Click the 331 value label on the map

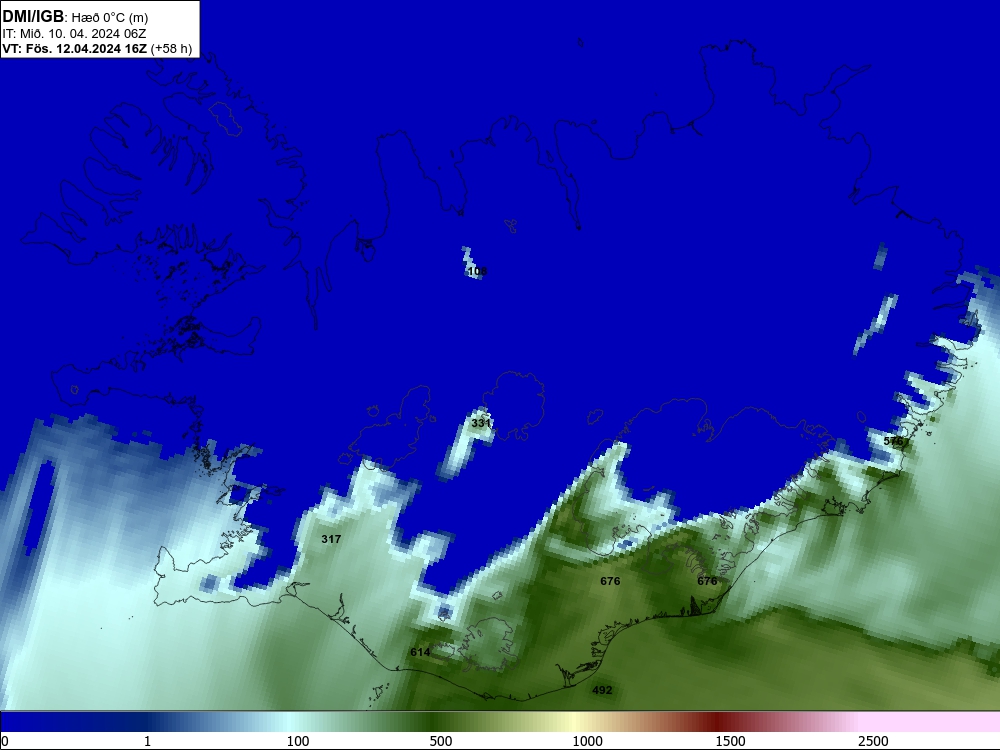click(481, 423)
